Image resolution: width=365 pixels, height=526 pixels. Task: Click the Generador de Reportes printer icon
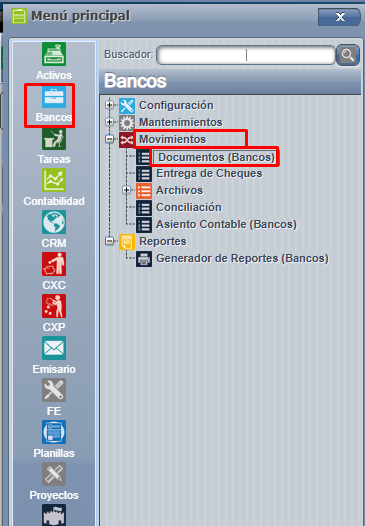coord(144,259)
